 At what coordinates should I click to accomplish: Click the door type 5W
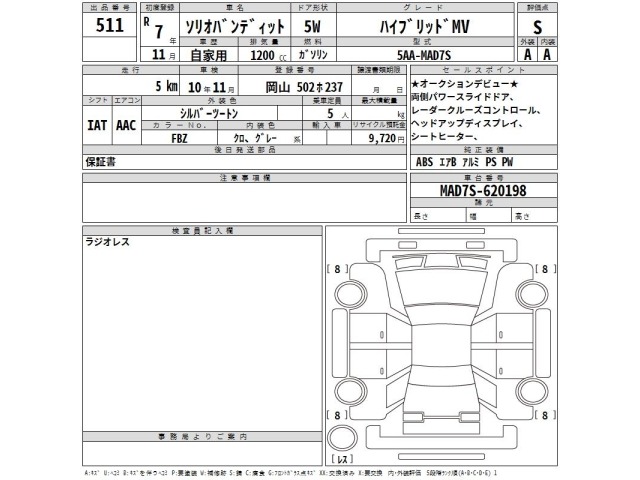[313, 27]
